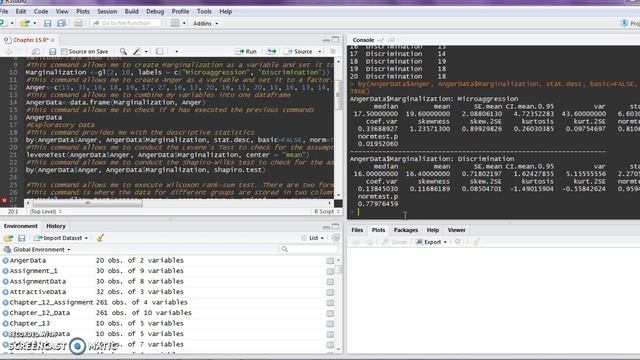Open the Code menu
Viewport: 640px width, 360px height.
(41, 11)
